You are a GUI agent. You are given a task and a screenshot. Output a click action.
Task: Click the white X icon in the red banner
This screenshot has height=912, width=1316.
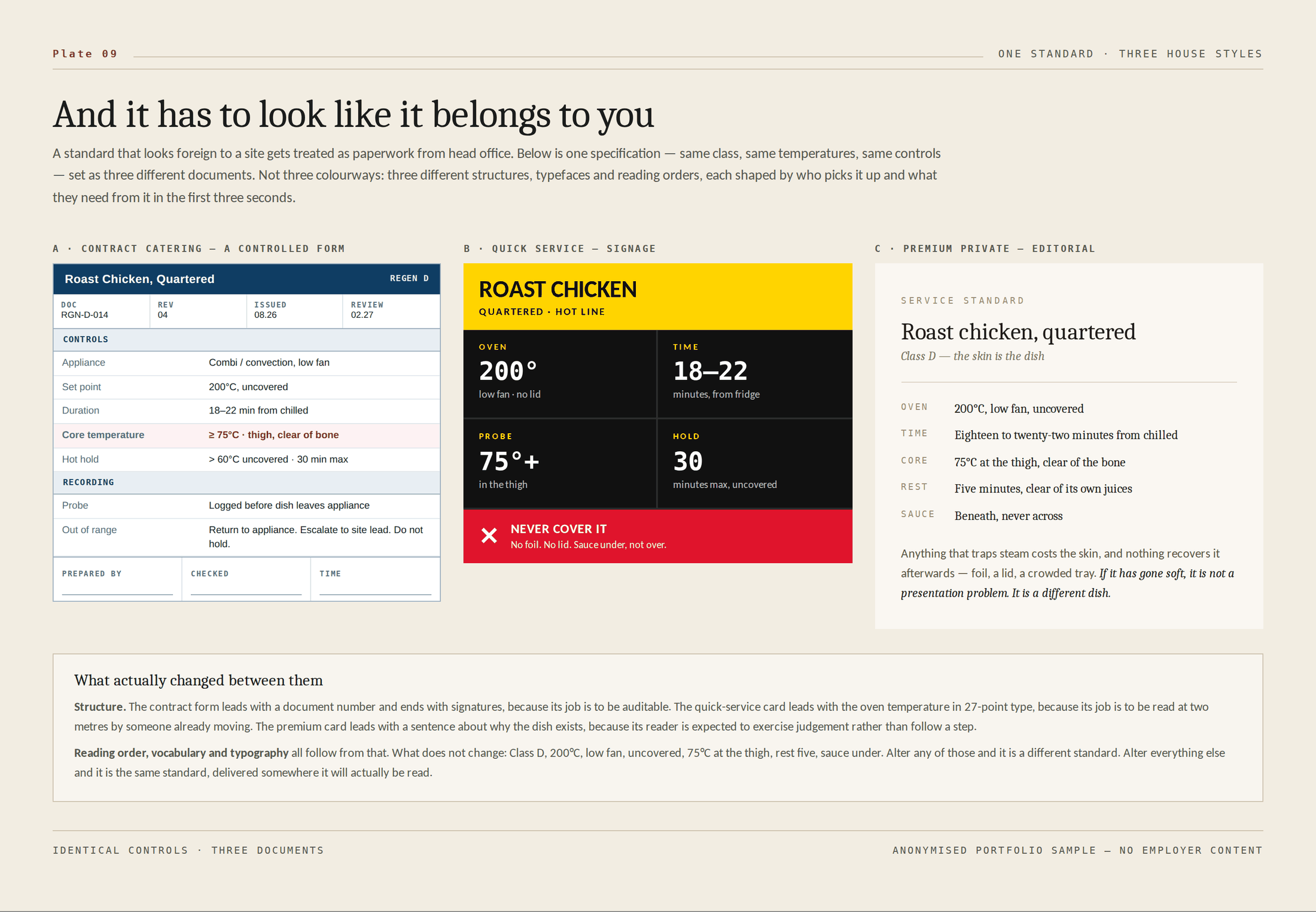pyautogui.click(x=489, y=536)
